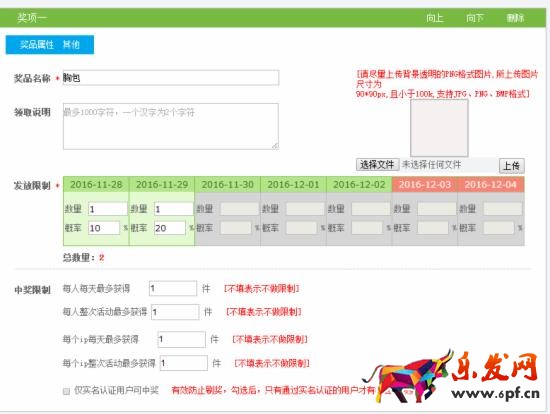This screenshot has width=550, height=414.
Task: Click the 向上 move-up link
Action: [435, 18]
